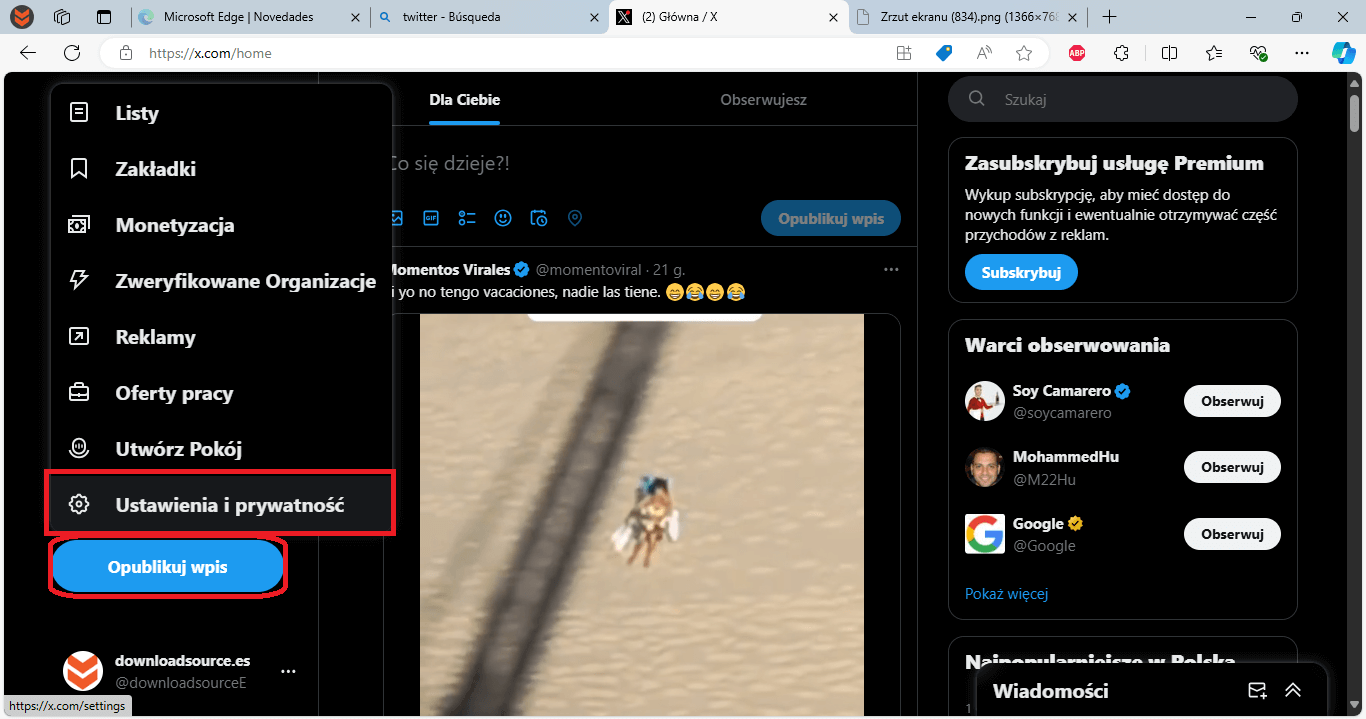Image resolution: width=1366 pixels, height=719 pixels.
Task: Add a location tag pin icon
Action: tap(575, 218)
